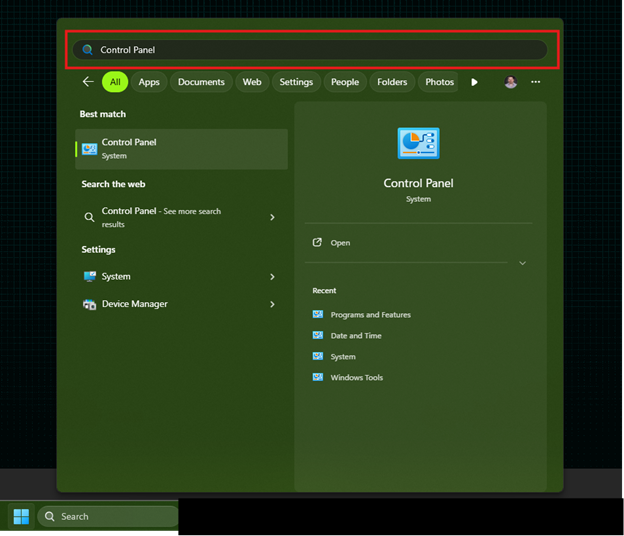
Task: Switch to the People filter tab
Action: point(345,82)
